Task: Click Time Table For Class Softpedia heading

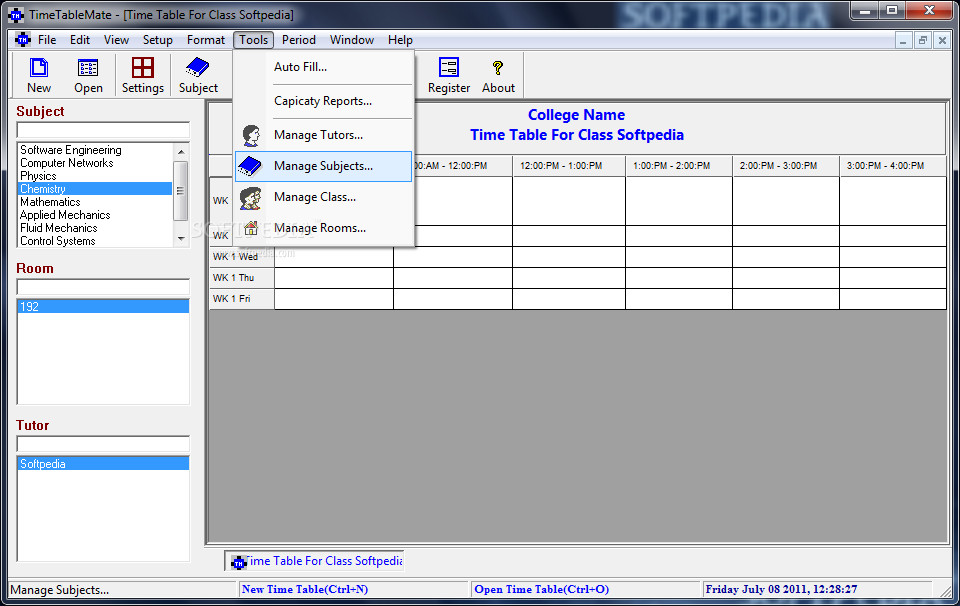Action: tap(577, 135)
